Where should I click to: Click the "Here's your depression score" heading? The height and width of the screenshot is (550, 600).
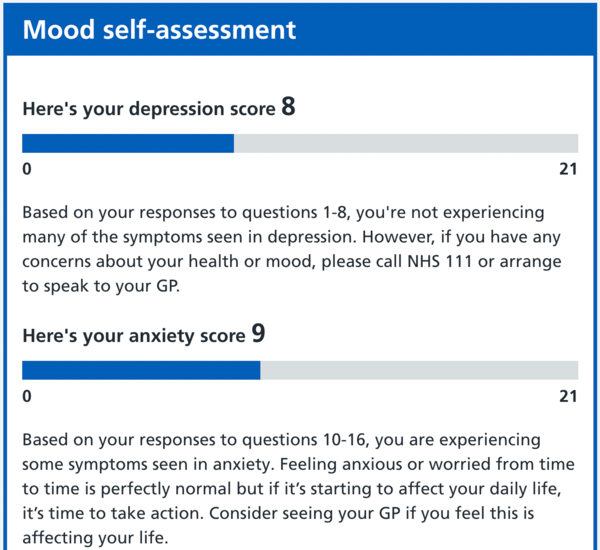(148, 108)
